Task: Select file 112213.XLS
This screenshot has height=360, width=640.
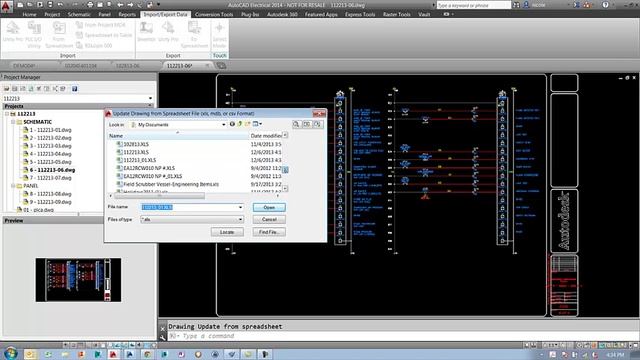Action: coord(136,152)
